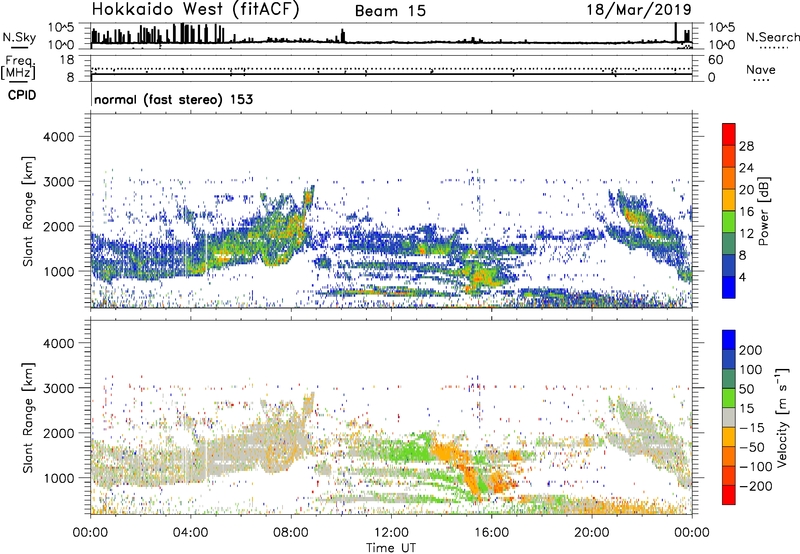Click the "04:00" time axis label
The image size is (800, 554).
coord(191,533)
